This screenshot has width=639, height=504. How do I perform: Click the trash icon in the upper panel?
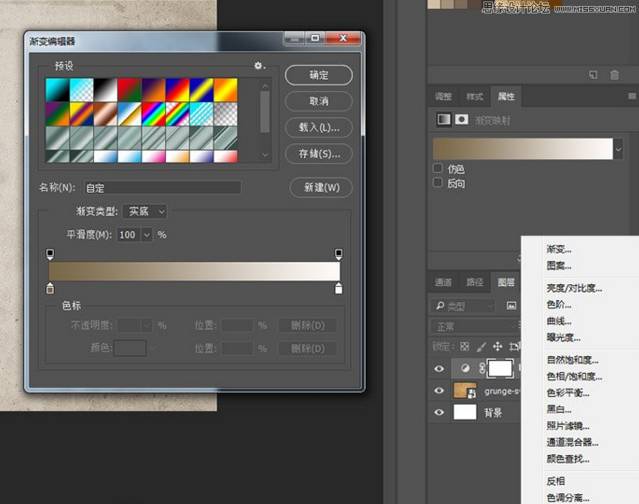(613, 74)
